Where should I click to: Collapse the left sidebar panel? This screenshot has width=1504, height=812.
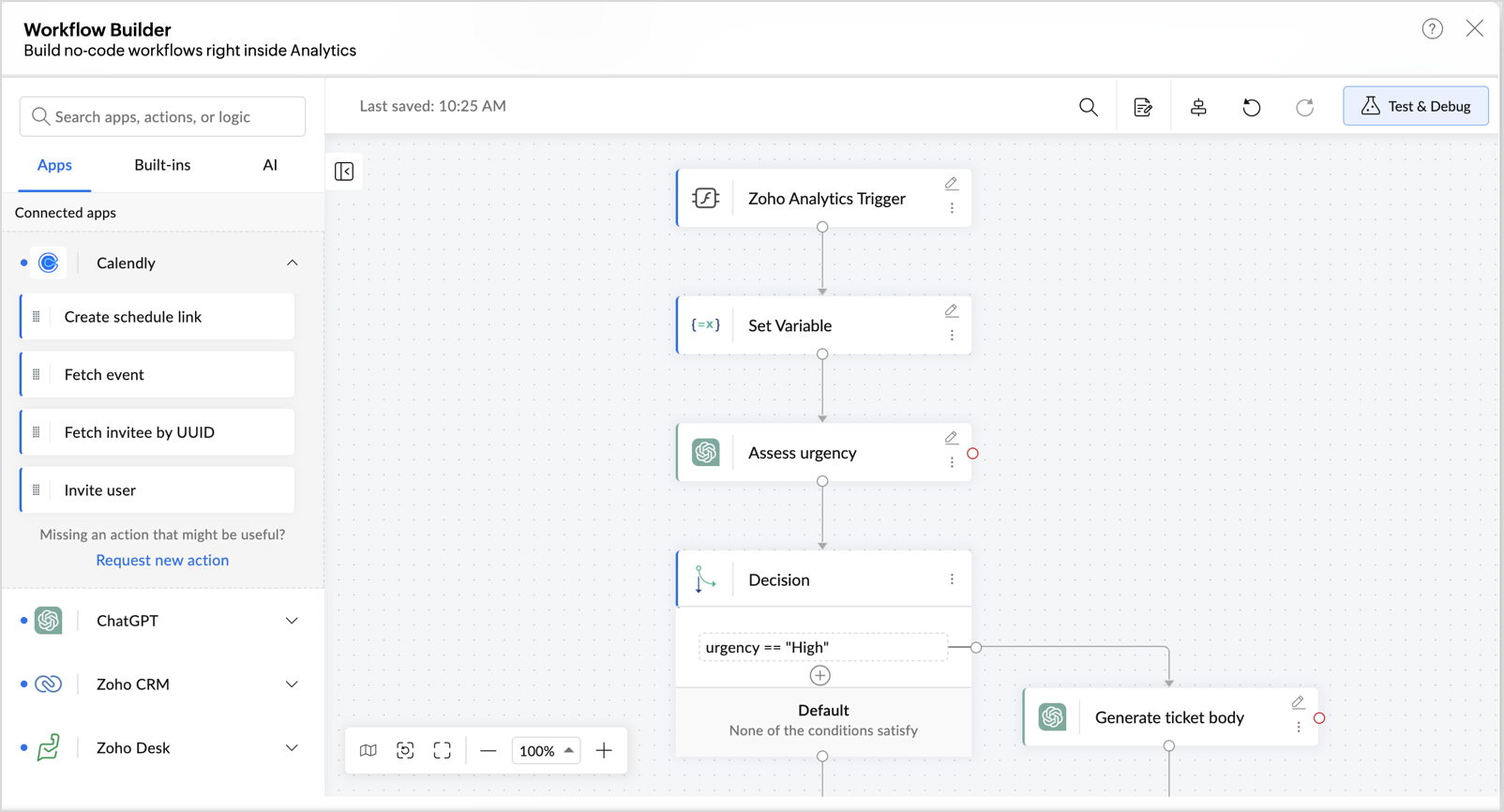(344, 172)
